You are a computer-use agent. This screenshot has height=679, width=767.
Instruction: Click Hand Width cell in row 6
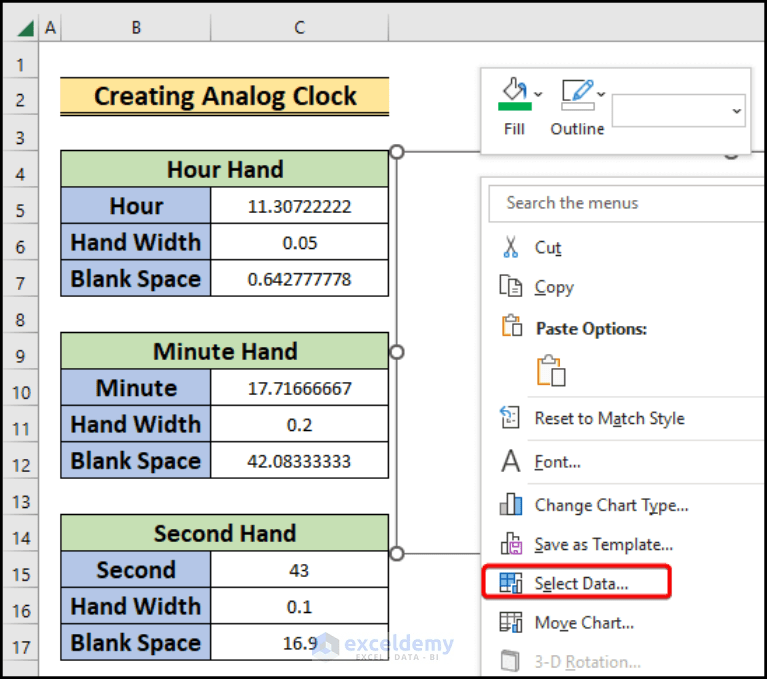click(x=136, y=242)
